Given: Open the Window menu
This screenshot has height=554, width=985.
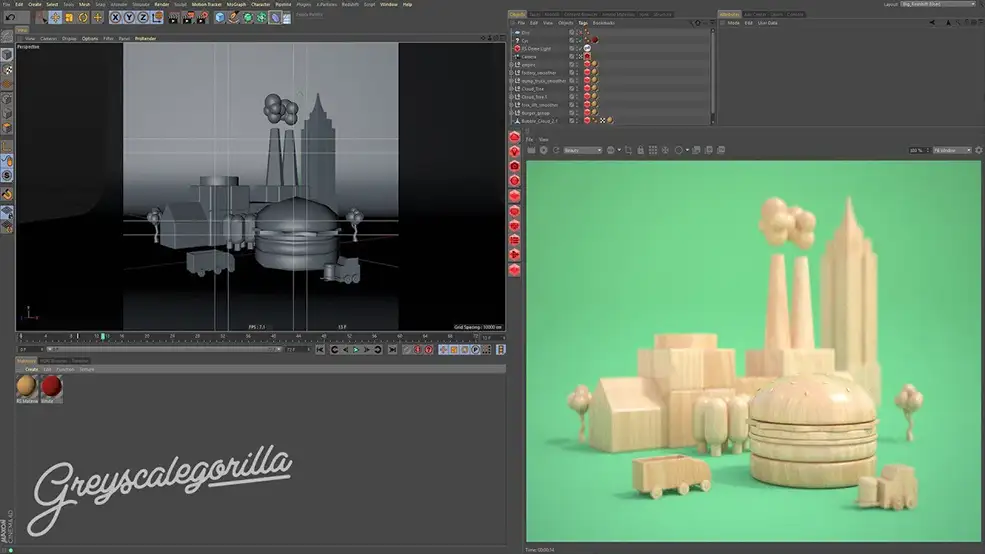Looking at the screenshot, I should tap(389, 4).
